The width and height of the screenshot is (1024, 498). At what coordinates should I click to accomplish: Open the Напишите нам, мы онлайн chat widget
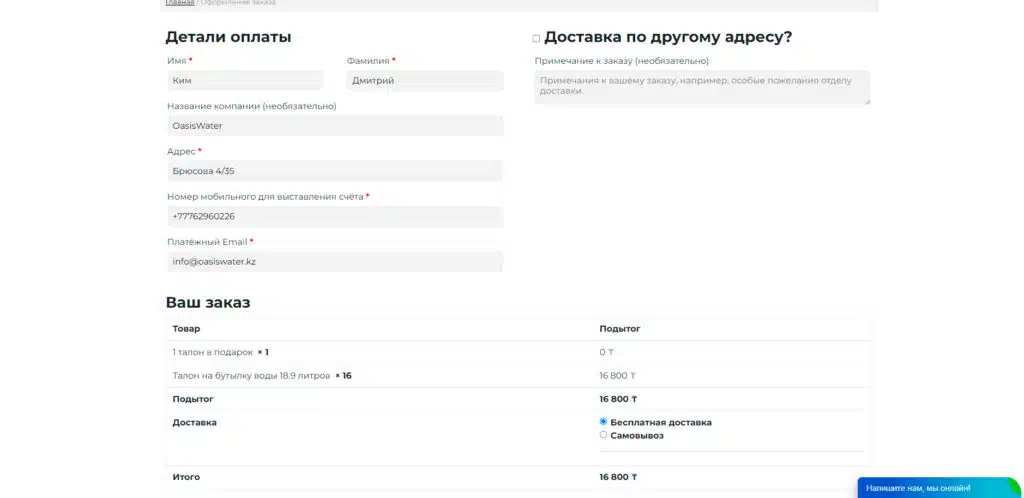click(938, 488)
